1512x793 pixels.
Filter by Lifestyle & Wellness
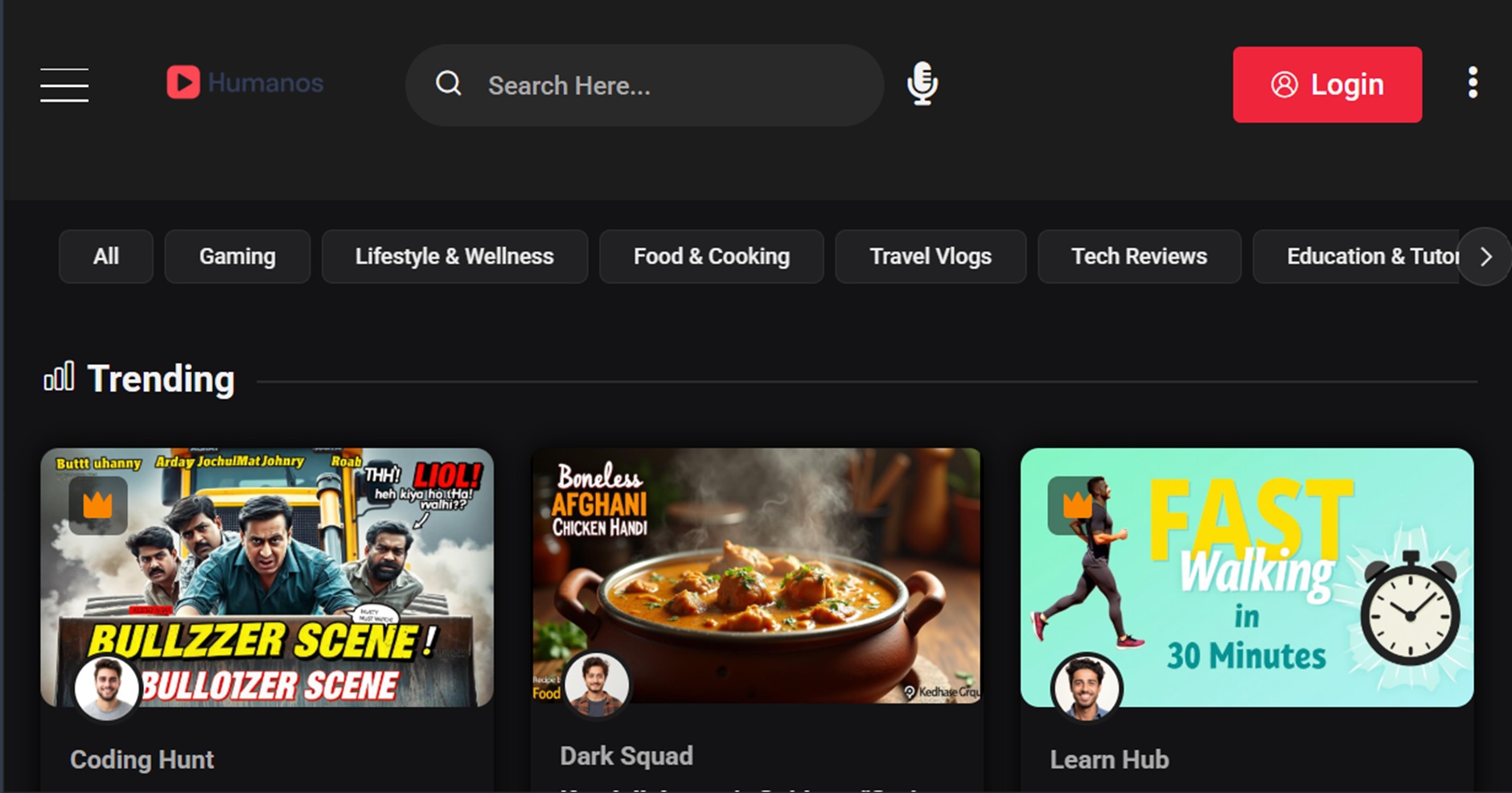pyautogui.click(x=454, y=257)
